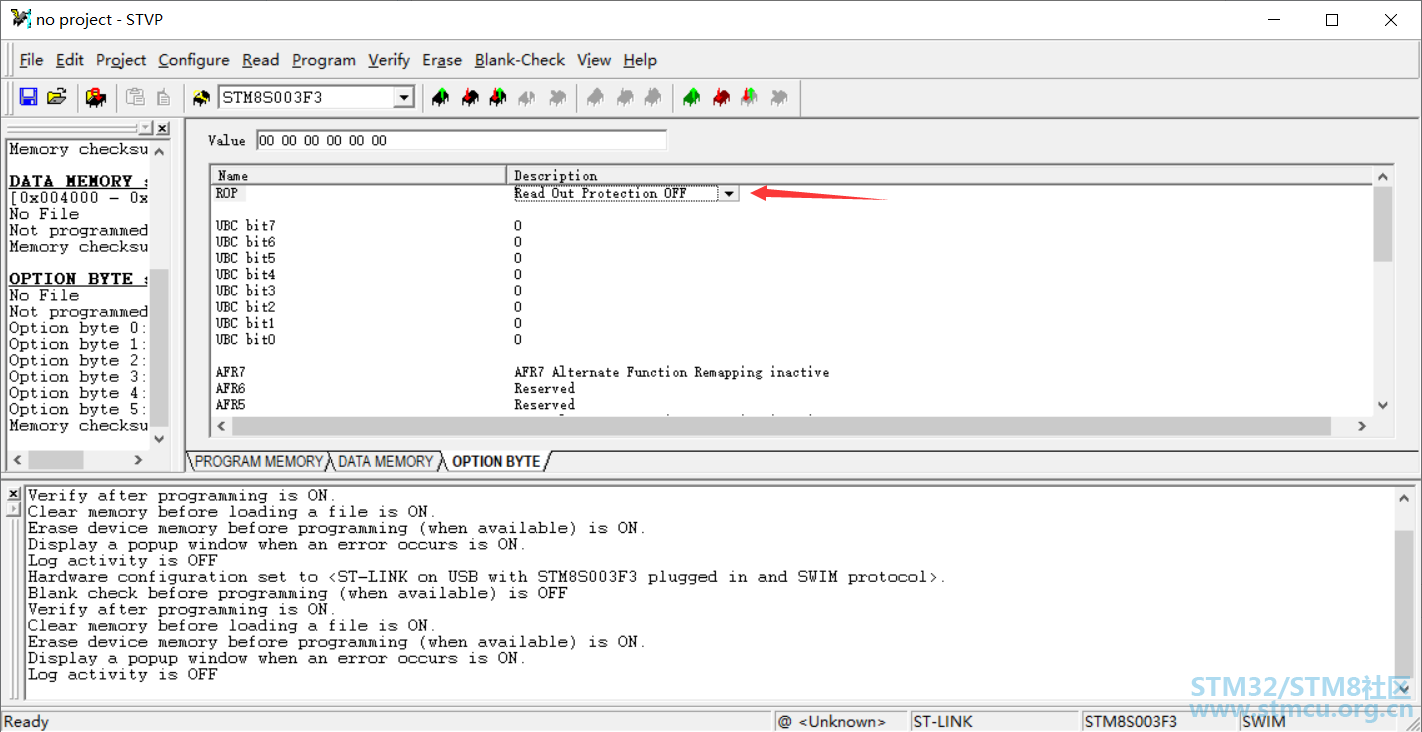Click the STVP title bar application icon
Viewport: 1422px width, 732px height.
[21, 19]
